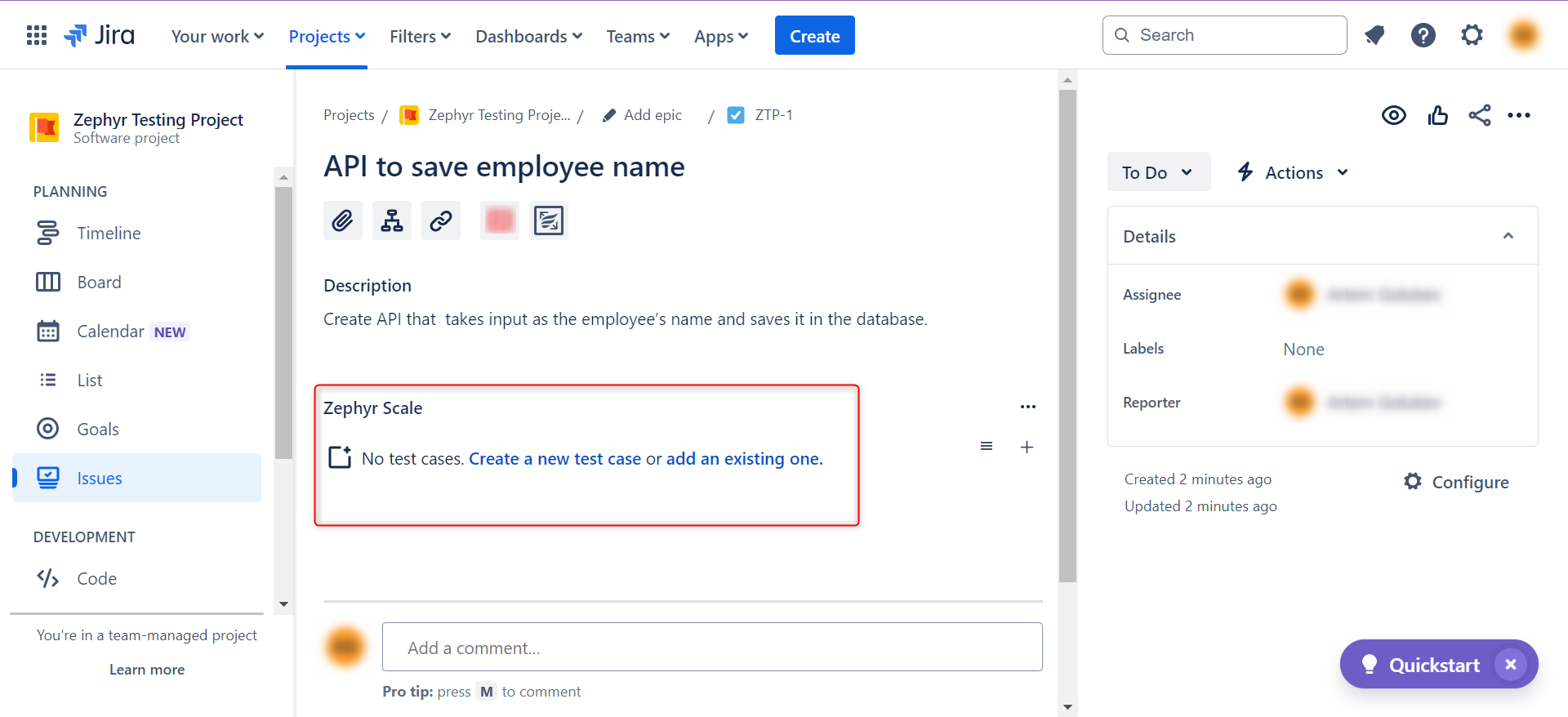Open the Quickstart panel

(1422, 665)
